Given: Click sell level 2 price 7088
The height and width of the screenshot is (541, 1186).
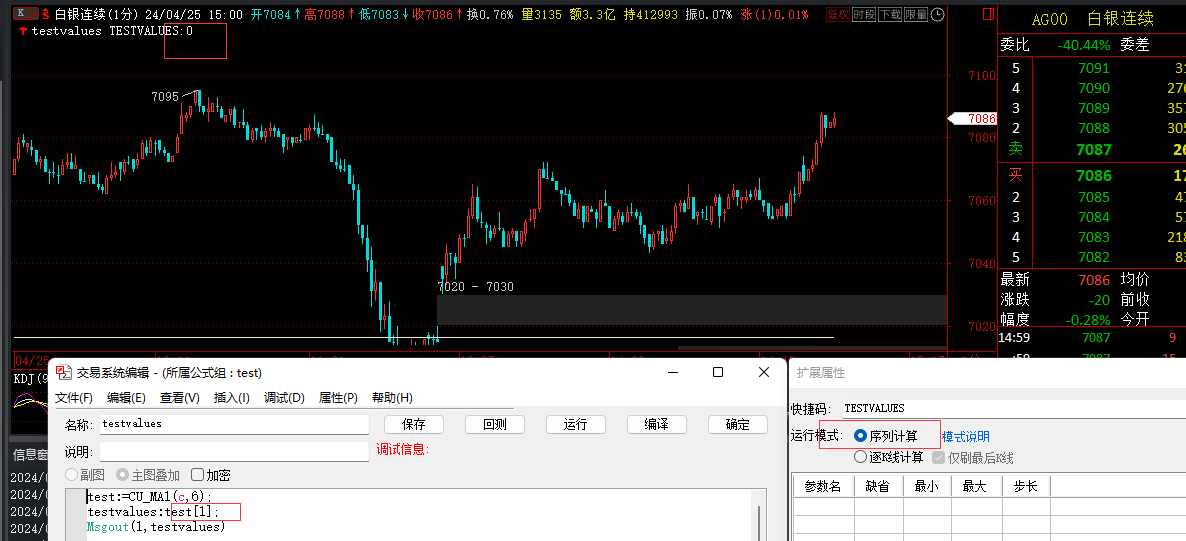Looking at the screenshot, I should pyautogui.click(x=1093, y=128).
